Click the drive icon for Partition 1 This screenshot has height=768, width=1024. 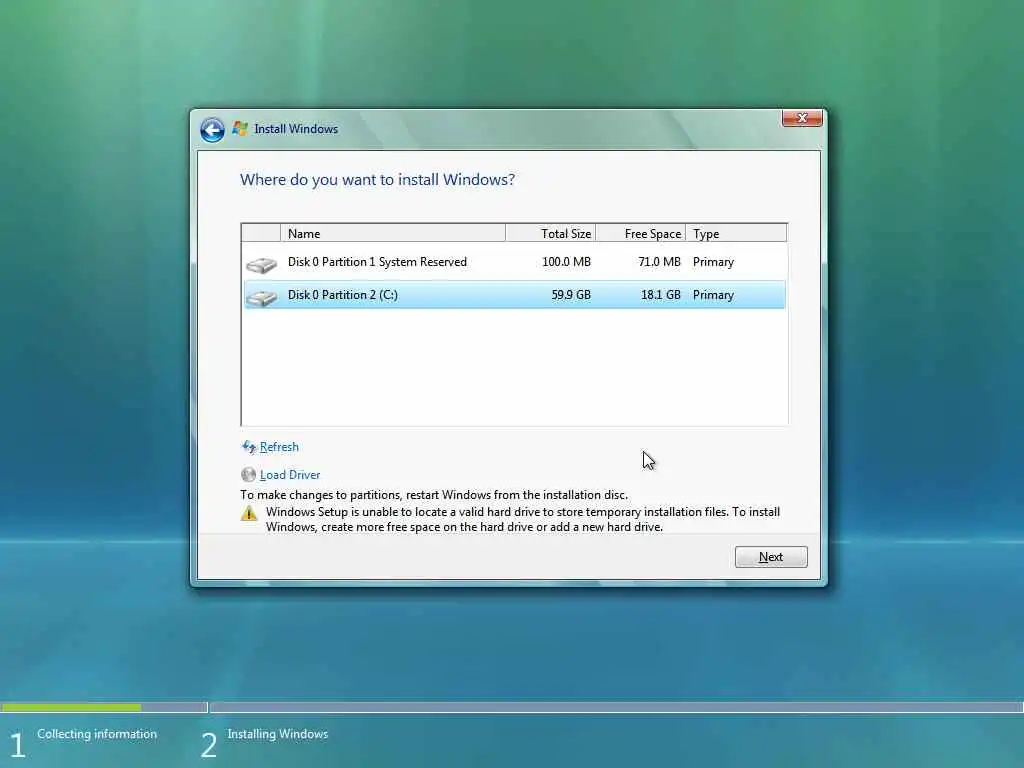pyautogui.click(x=261, y=264)
